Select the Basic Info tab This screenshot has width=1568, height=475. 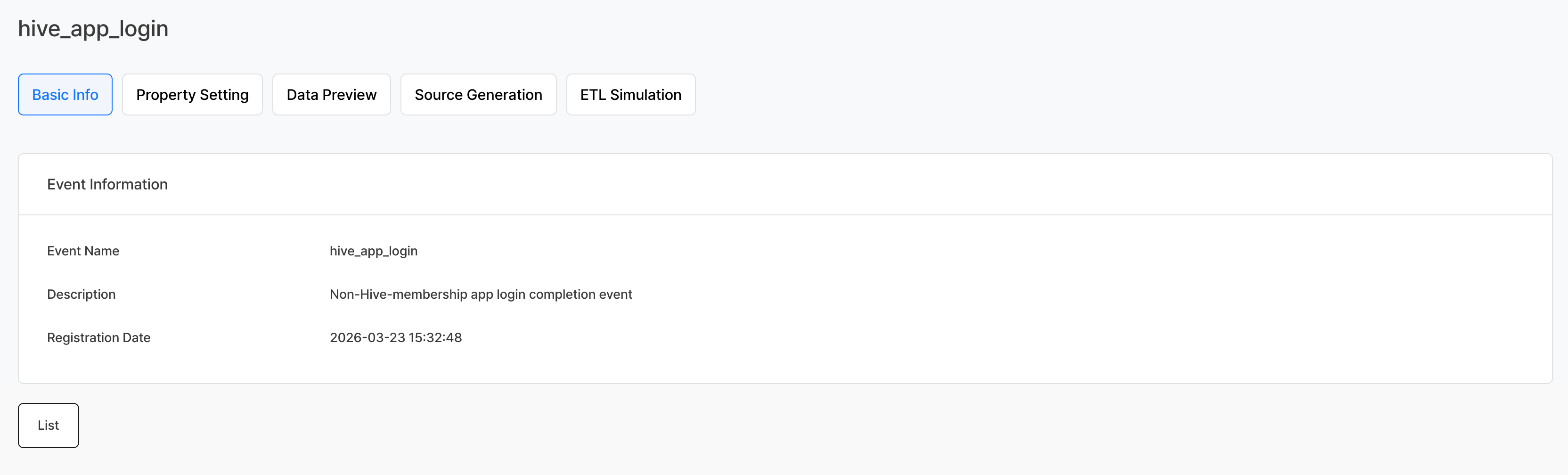click(x=65, y=95)
